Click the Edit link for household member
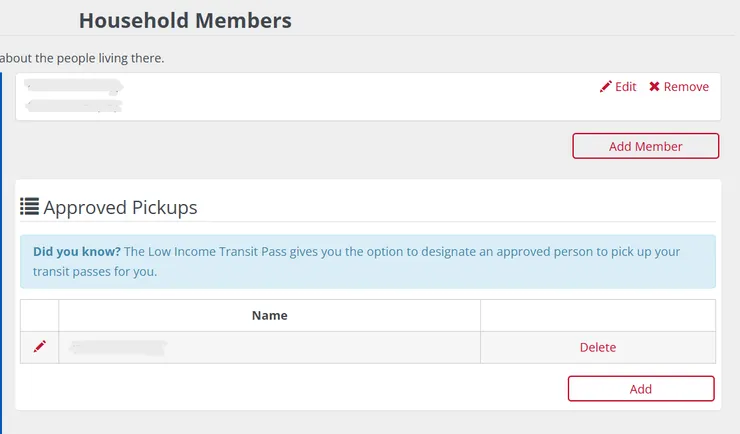This screenshot has height=434, width=740. tap(625, 87)
